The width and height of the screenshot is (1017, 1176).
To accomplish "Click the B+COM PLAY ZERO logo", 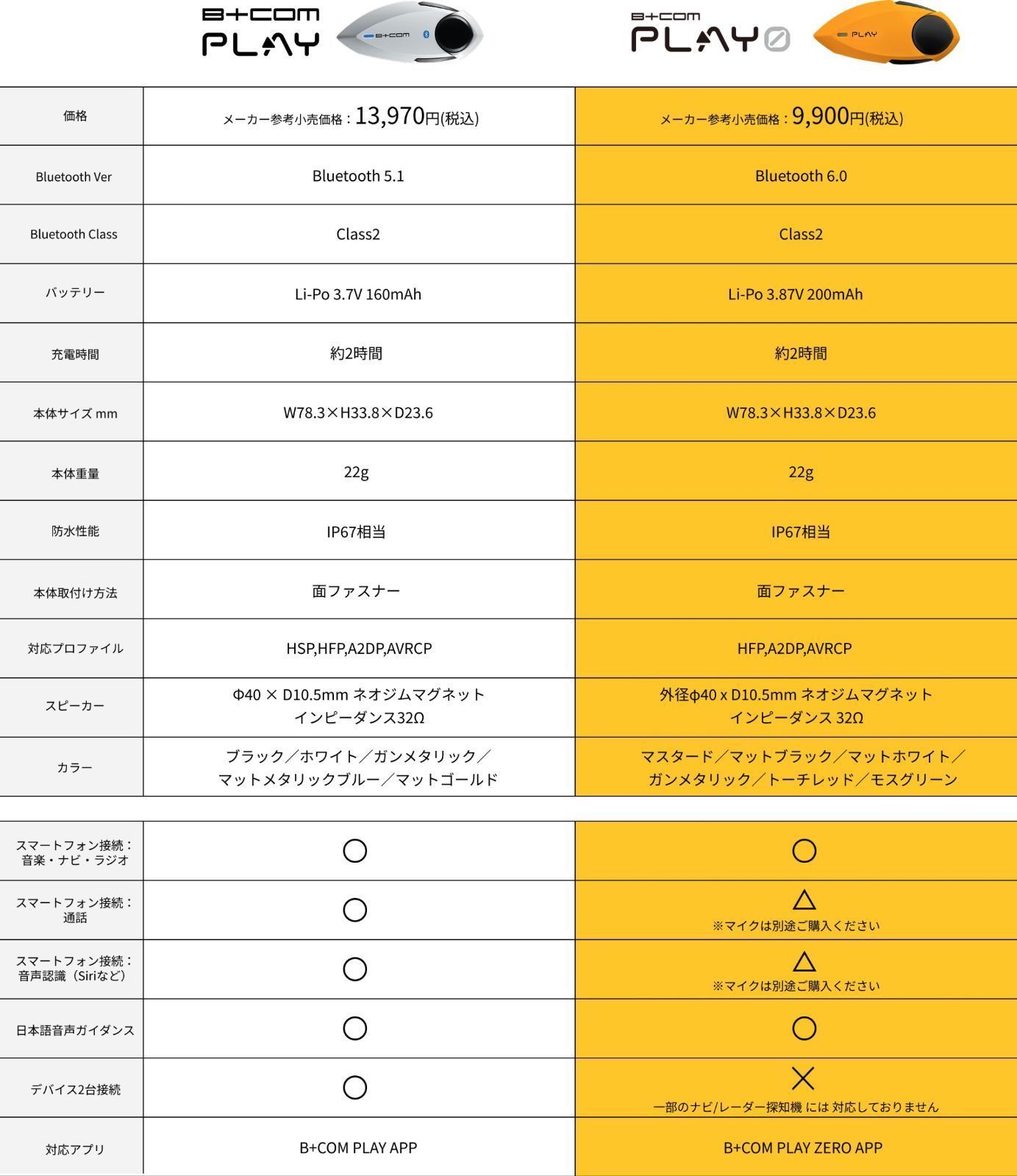I will [710, 33].
